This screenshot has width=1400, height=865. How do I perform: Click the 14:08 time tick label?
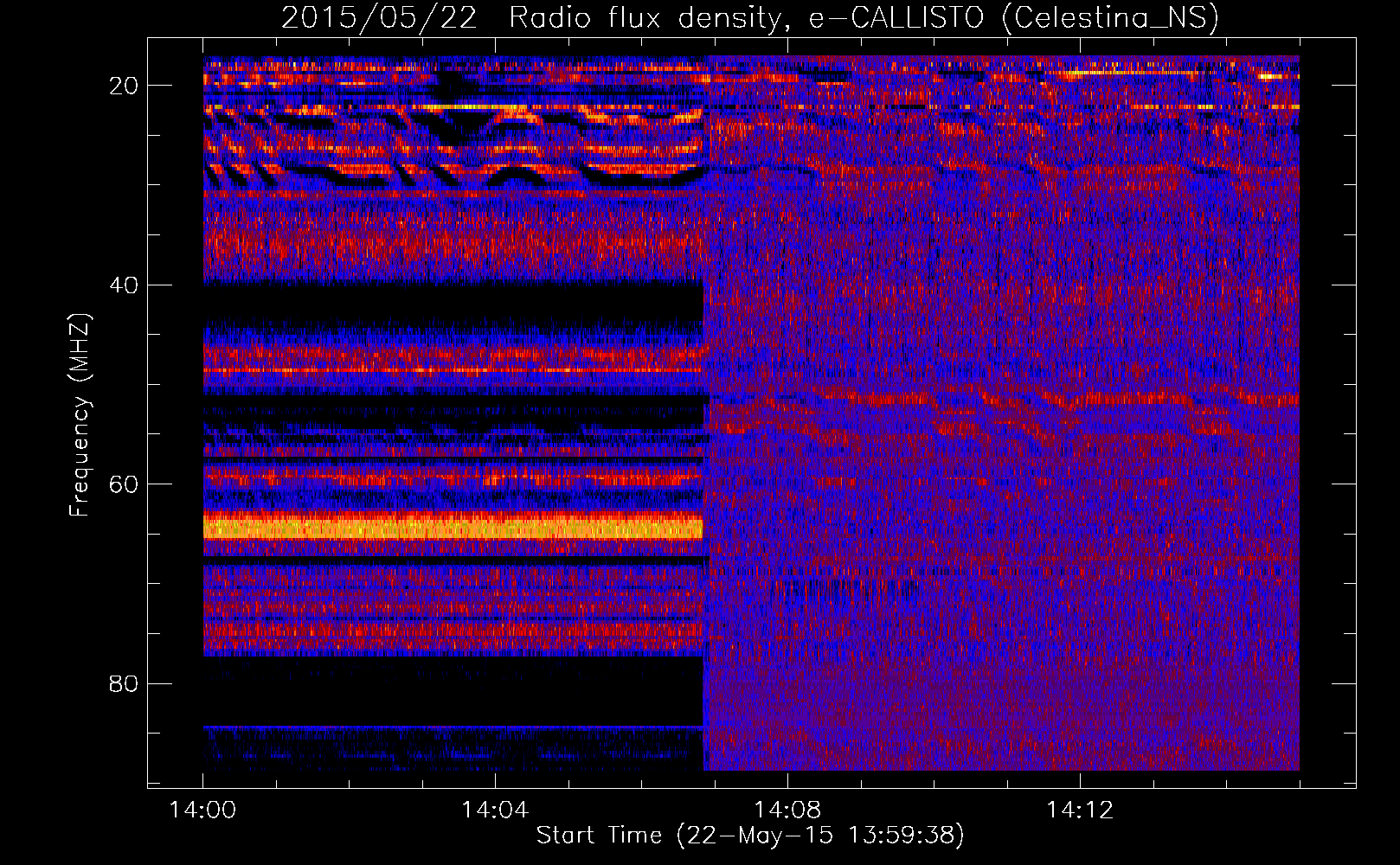(x=787, y=810)
